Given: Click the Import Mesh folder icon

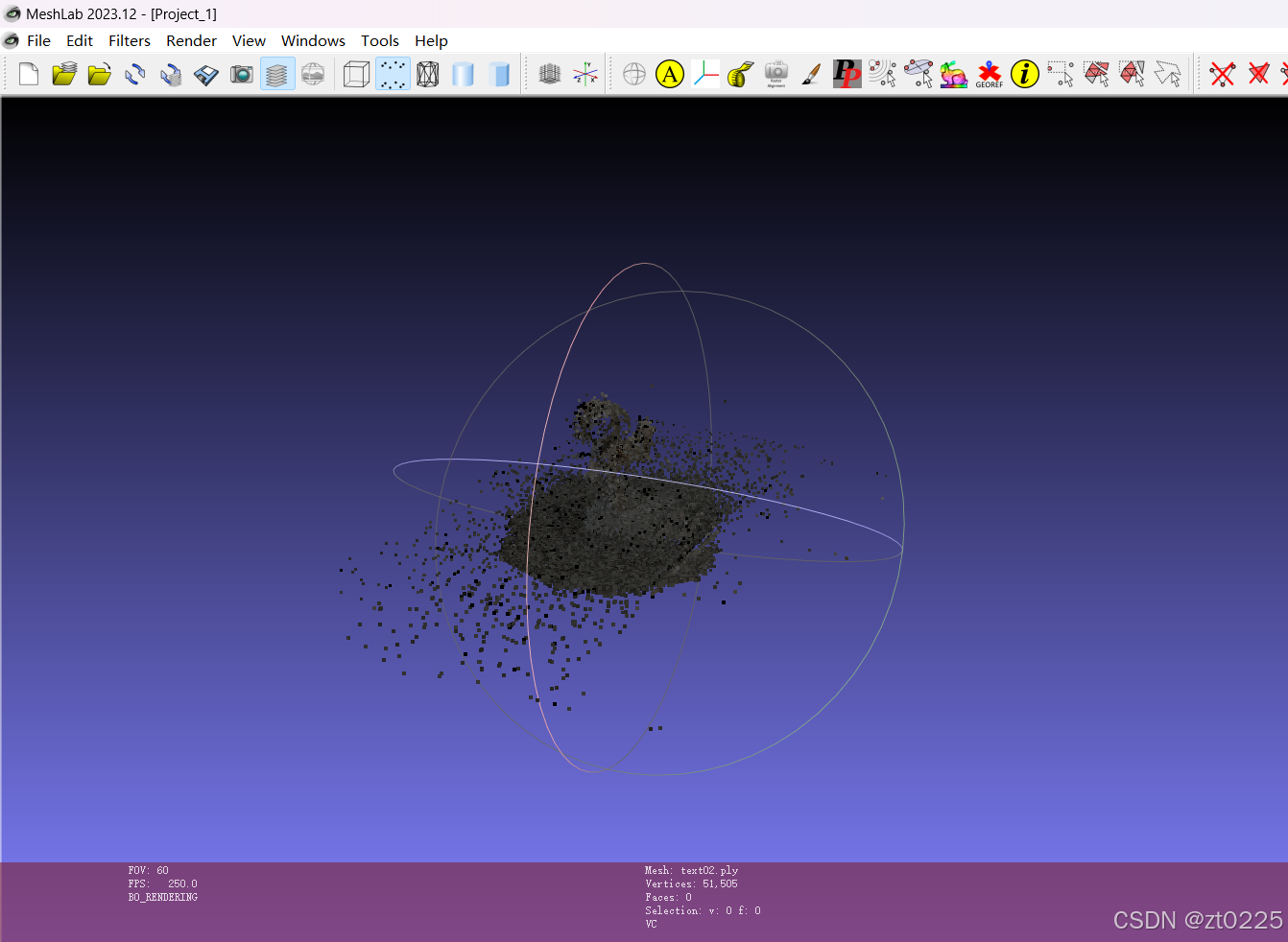Looking at the screenshot, I should [100, 74].
